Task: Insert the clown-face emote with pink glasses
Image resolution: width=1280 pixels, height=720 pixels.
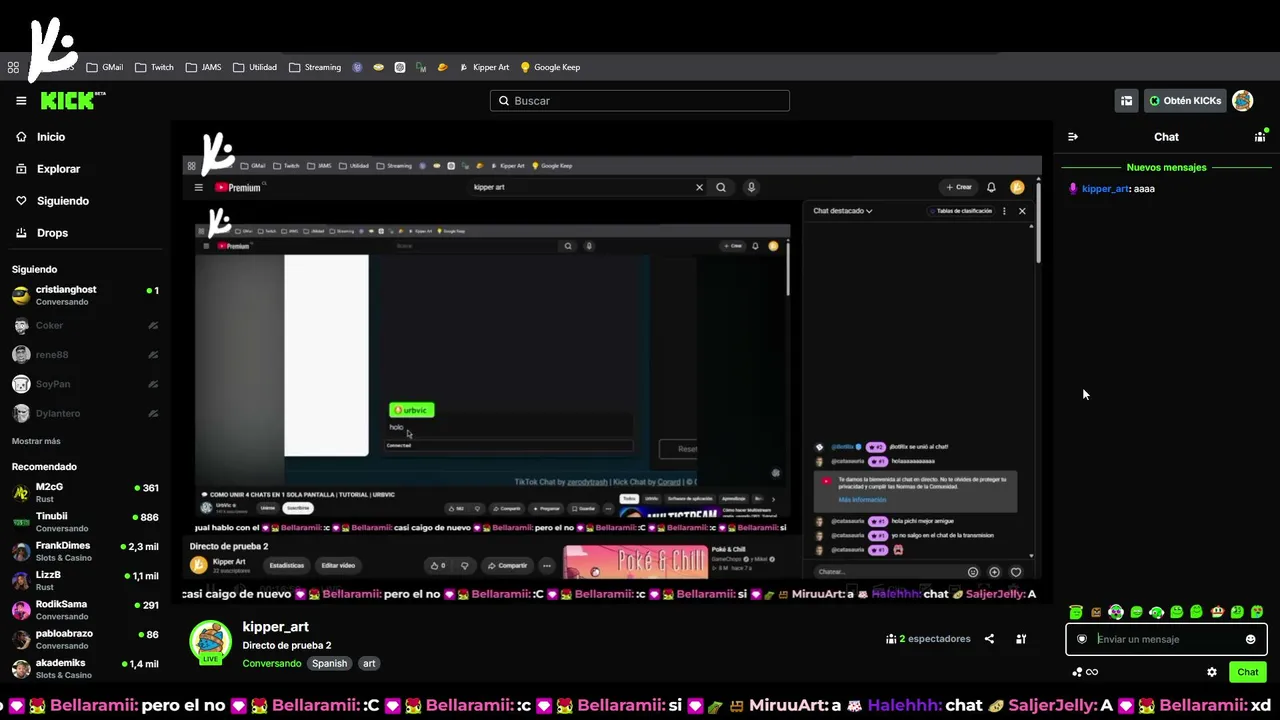Action: tap(1116, 612)
